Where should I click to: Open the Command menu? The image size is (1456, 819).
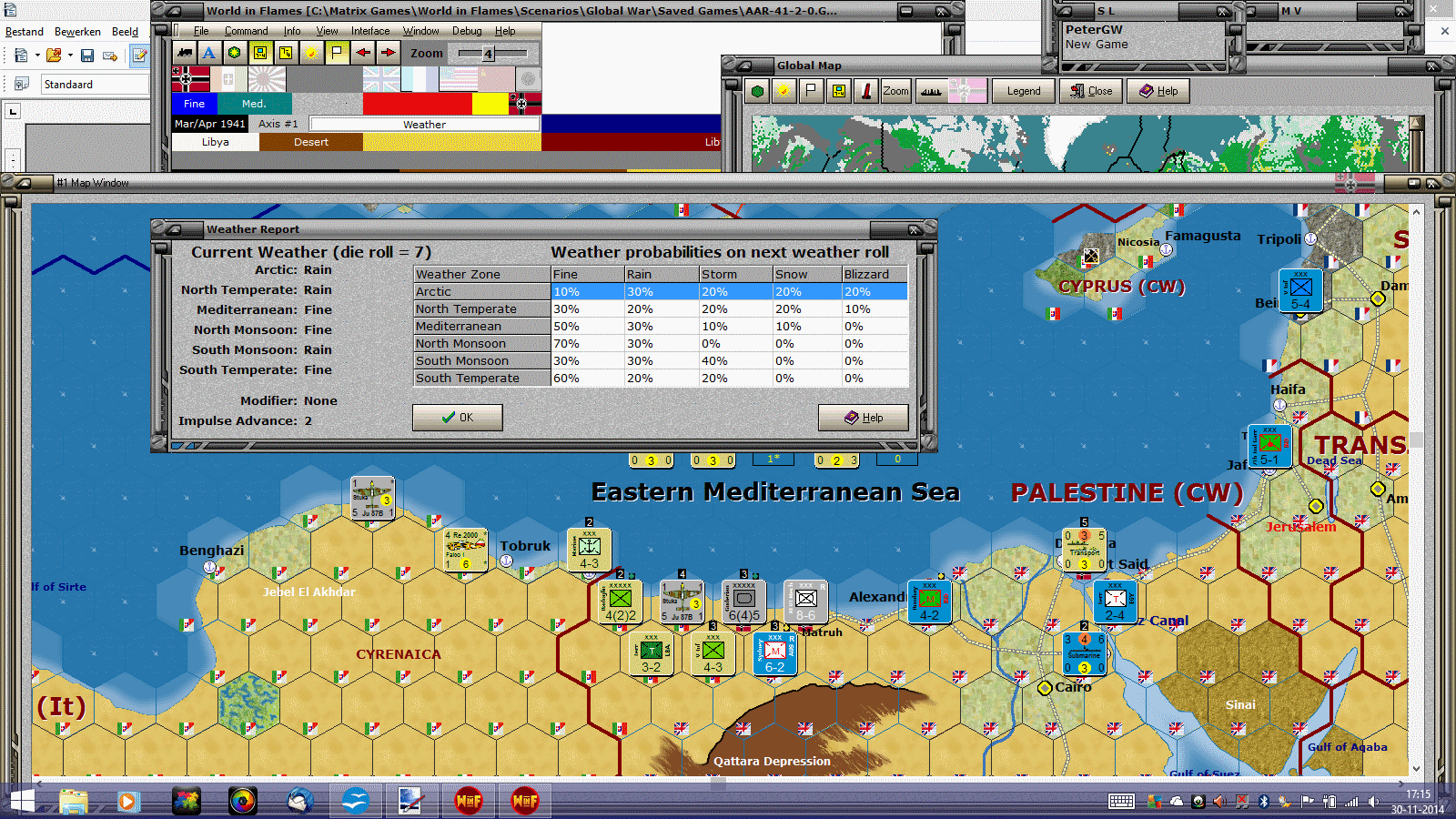[246, 31]
